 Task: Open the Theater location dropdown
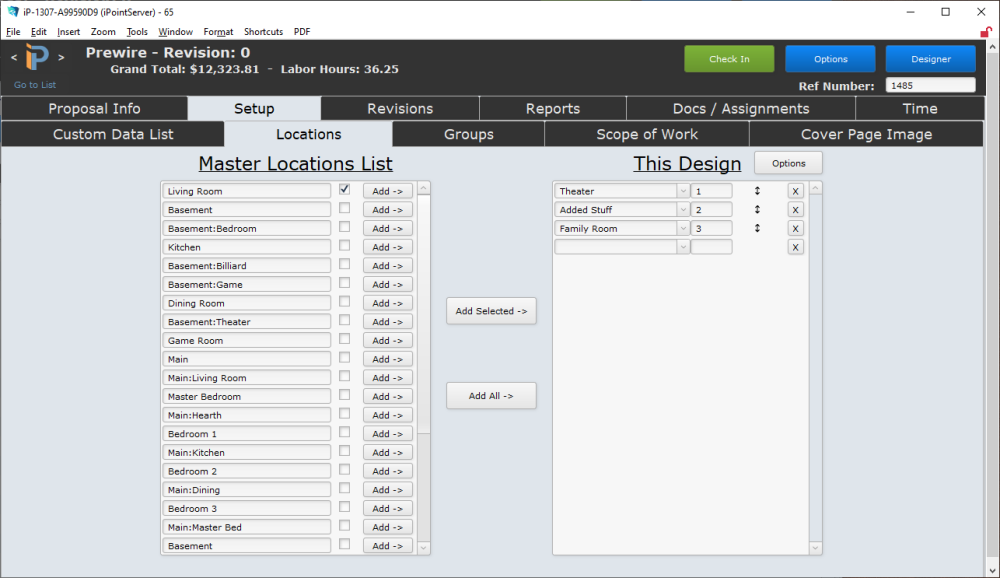[x=682, y=190]
